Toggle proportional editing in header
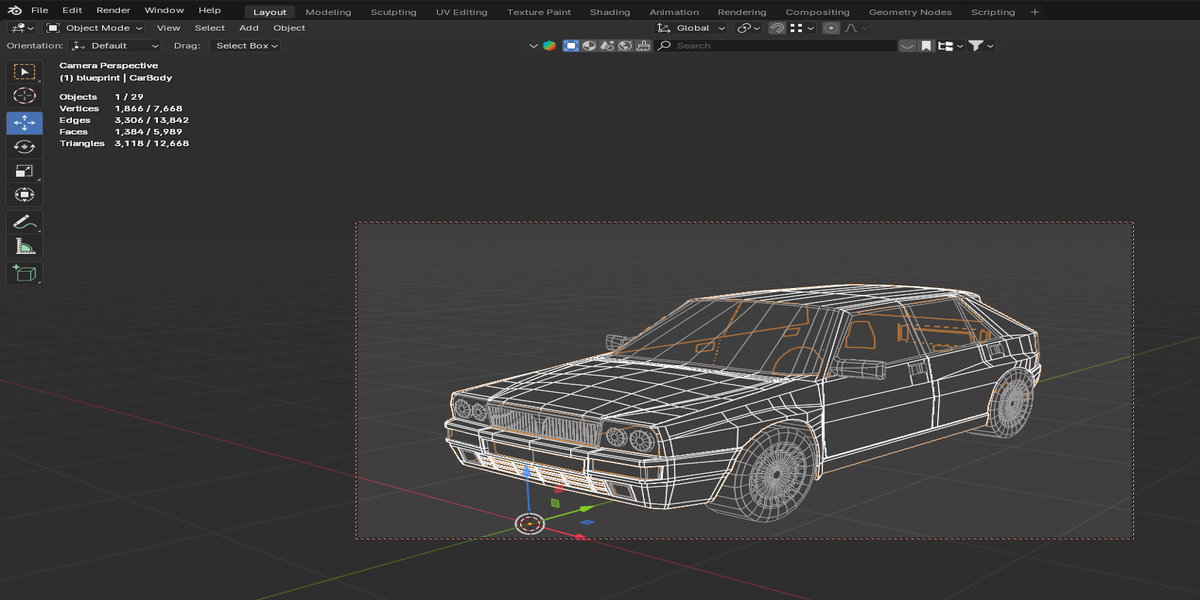The height and width of the screenshot is (600, 1200). point(831,28)
